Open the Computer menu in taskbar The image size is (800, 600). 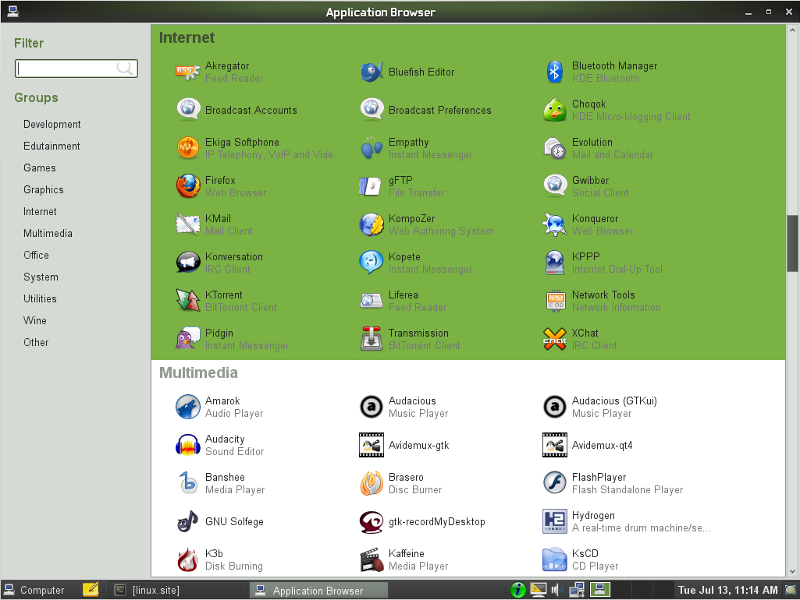coord(34,590)
